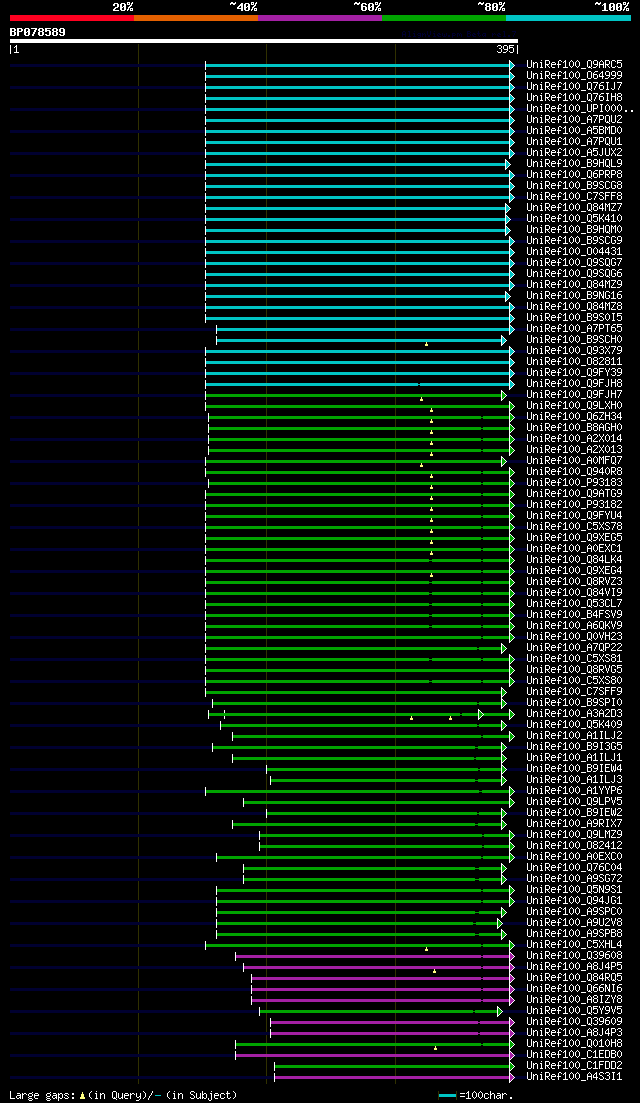Select the UniRef100_A1ILJ2 entry
Screen dimensions: 640x1103
[x=574, y=735]
